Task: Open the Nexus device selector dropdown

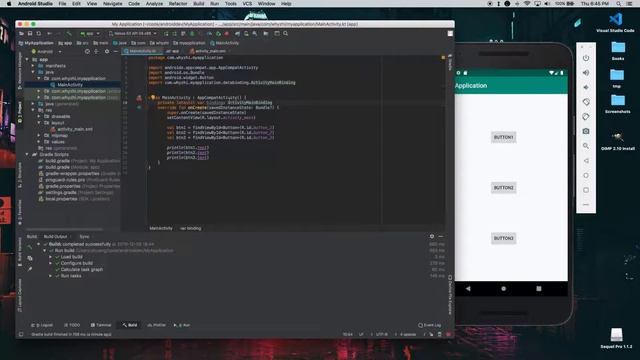Action: pyautogui.click(x=133, y=33)
